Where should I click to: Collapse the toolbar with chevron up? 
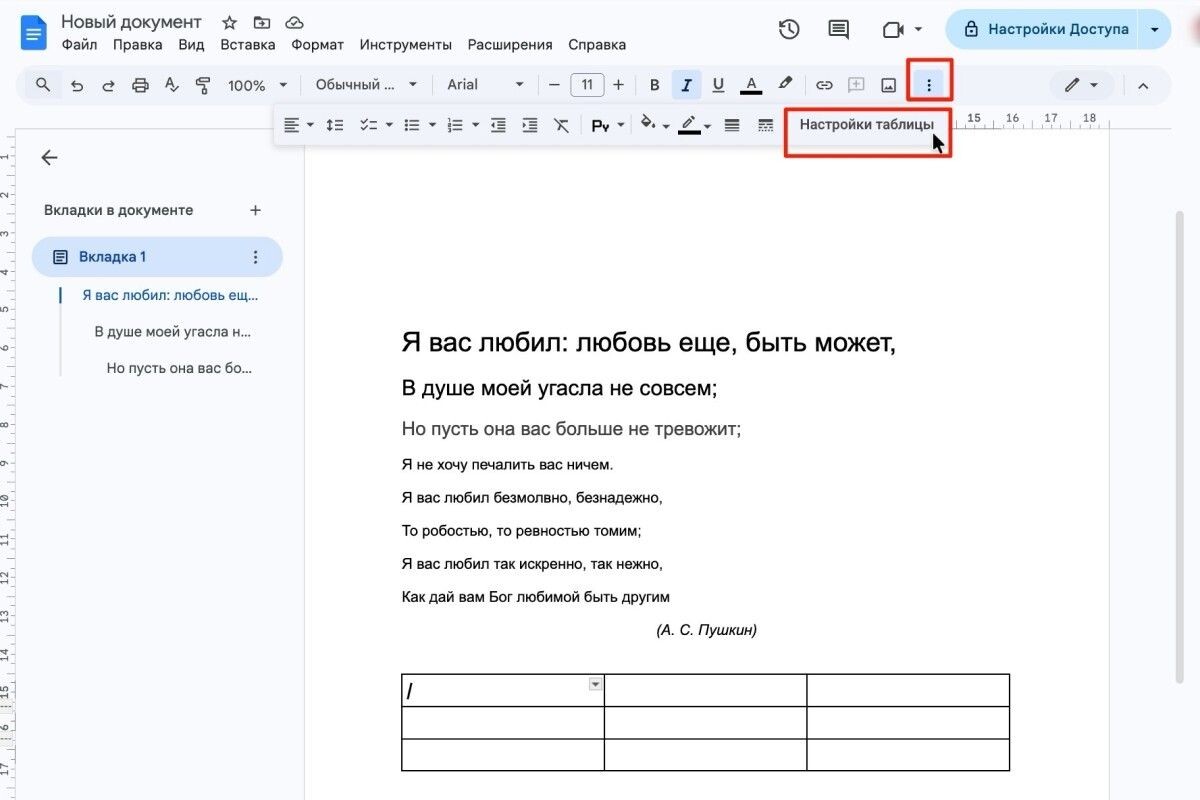point(1143,85)
